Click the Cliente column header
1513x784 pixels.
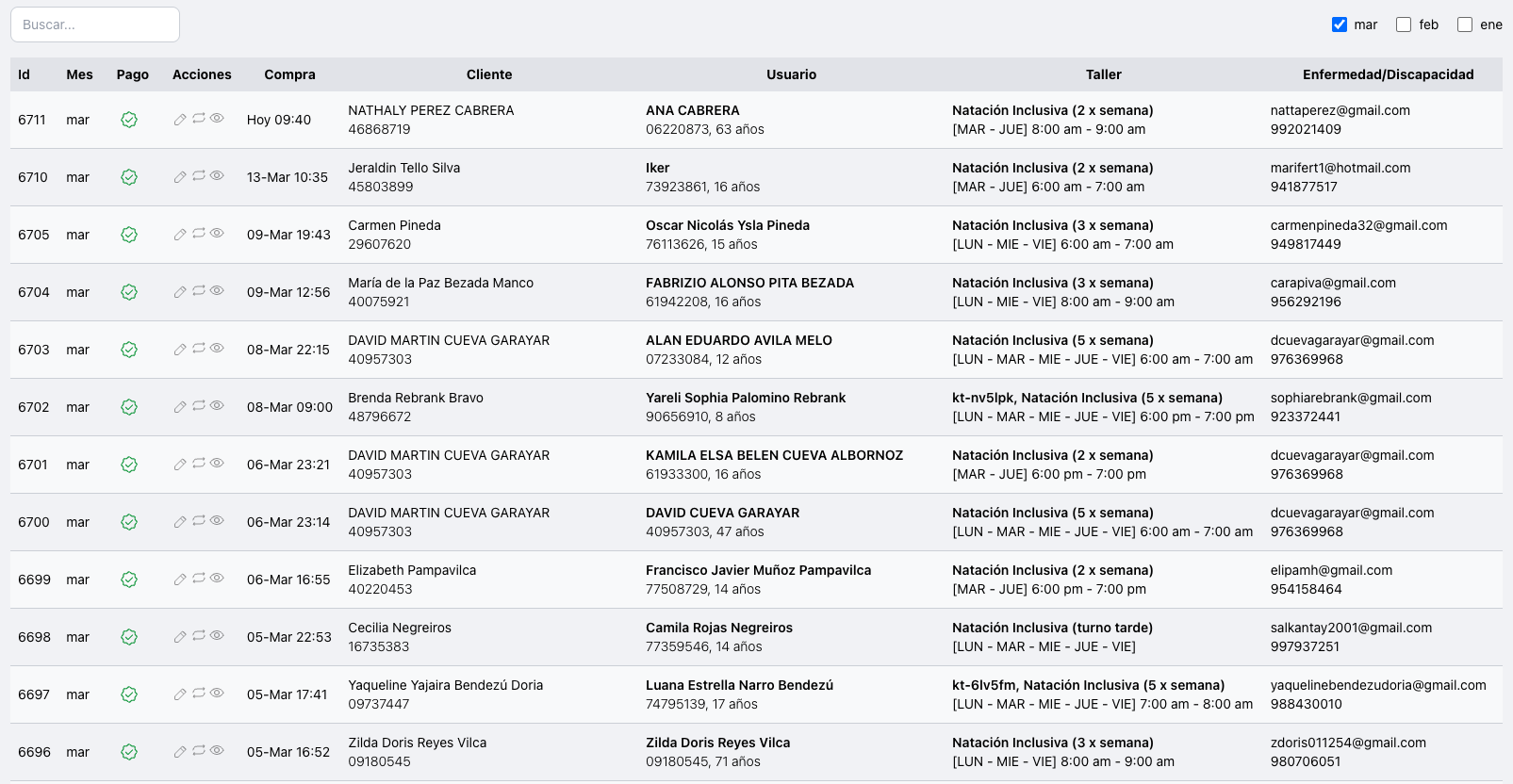489,74
